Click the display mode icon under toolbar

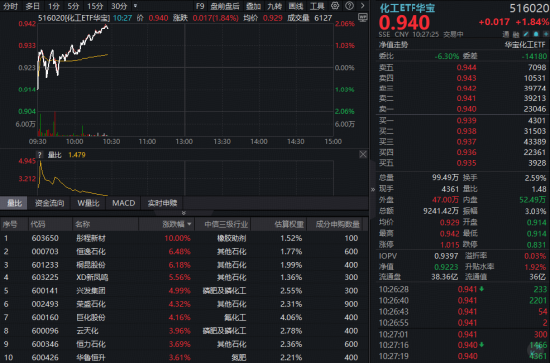point(363,18)
